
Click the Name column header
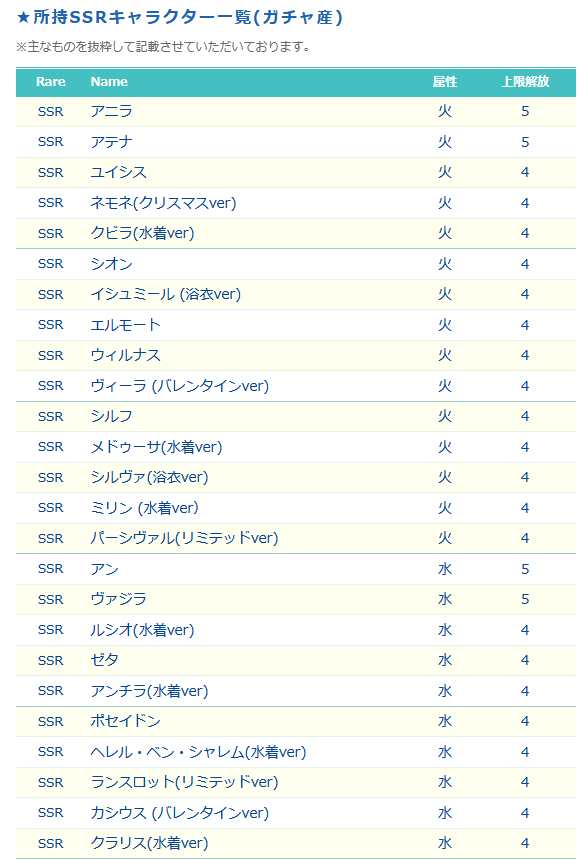click(x=109, y=82)
